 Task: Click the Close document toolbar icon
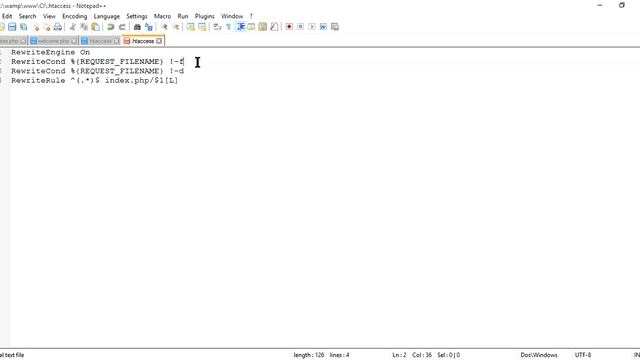(36, 27)
